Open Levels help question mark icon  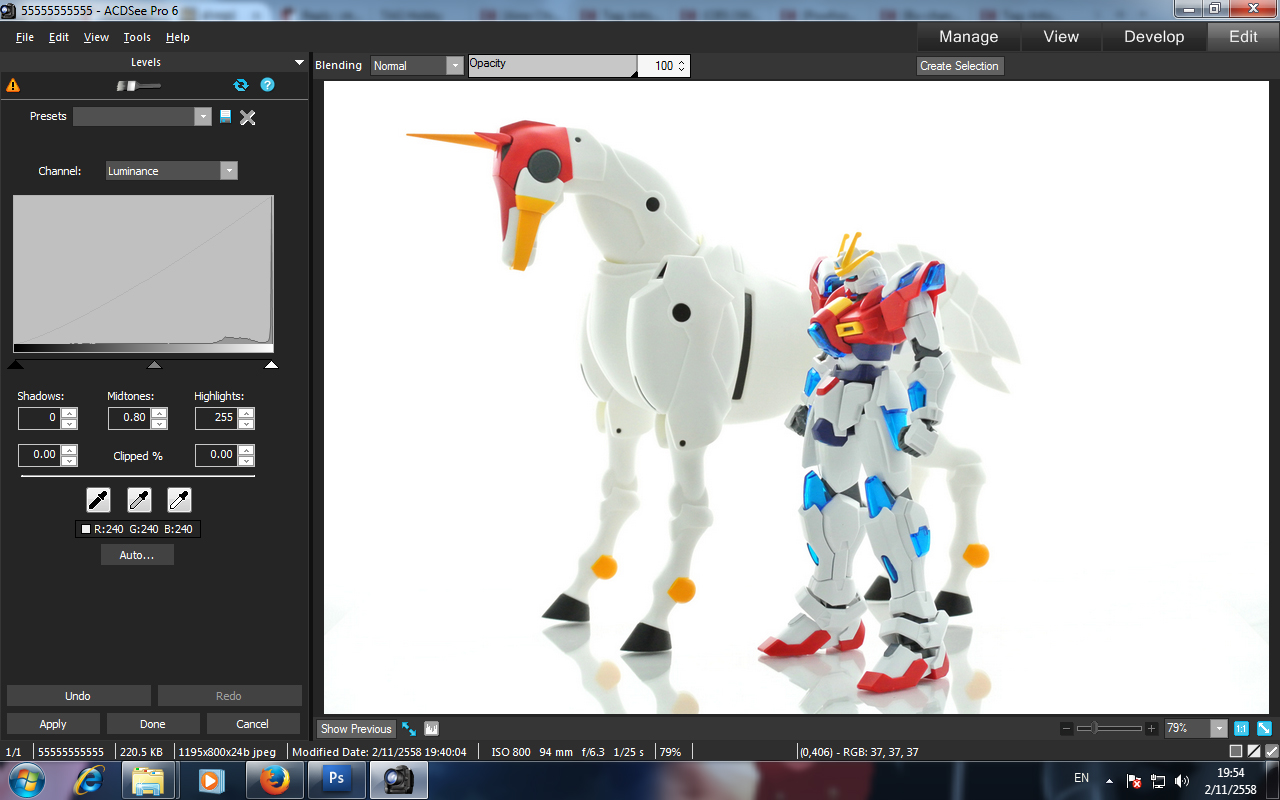[x=267, y=85]
